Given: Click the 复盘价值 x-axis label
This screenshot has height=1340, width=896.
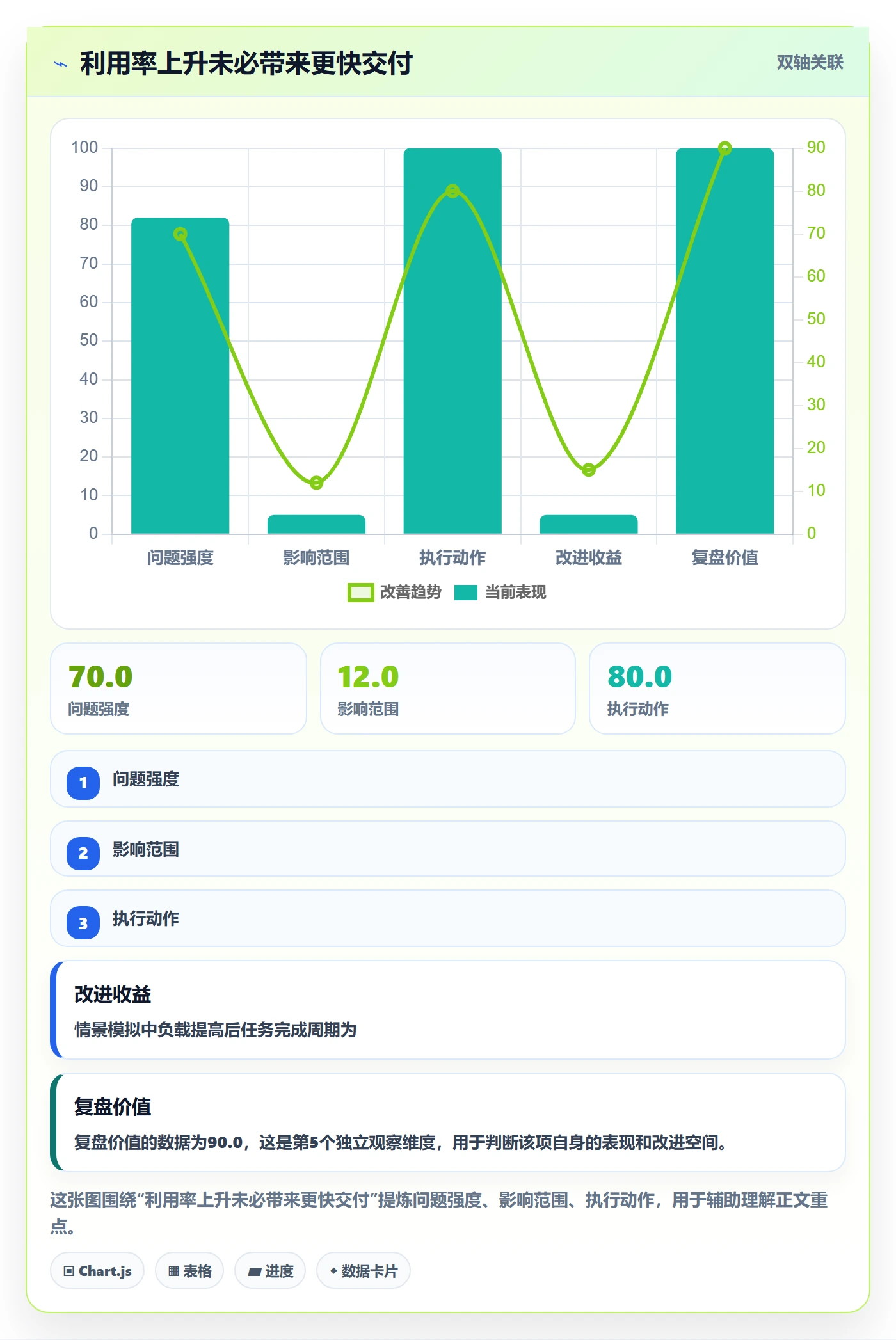Looking at the screenshot, I should pos(725,557).
